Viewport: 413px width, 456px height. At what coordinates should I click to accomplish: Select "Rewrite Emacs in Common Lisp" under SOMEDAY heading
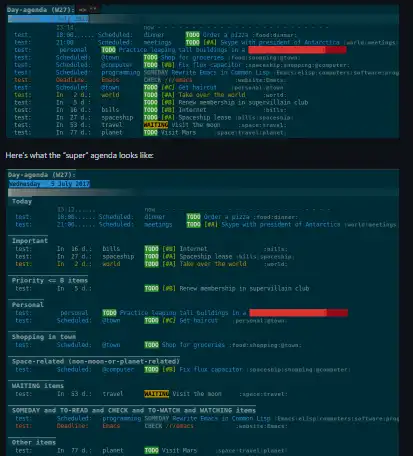point(221,418)
